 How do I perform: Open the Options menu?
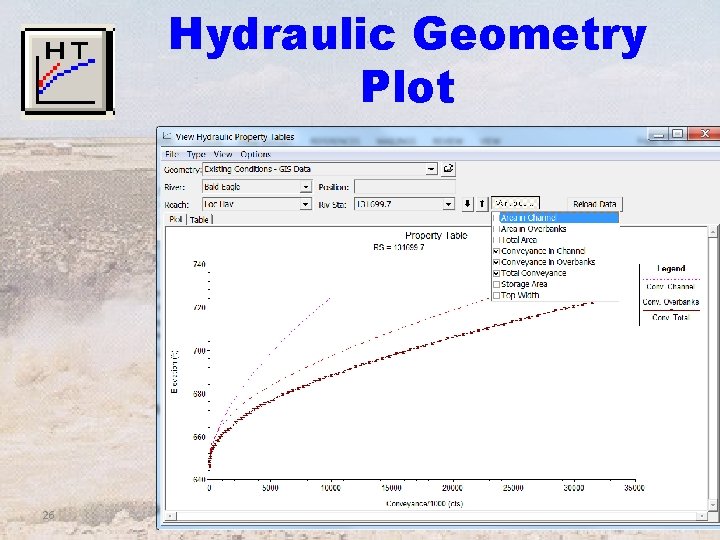(x=256, y=154)
